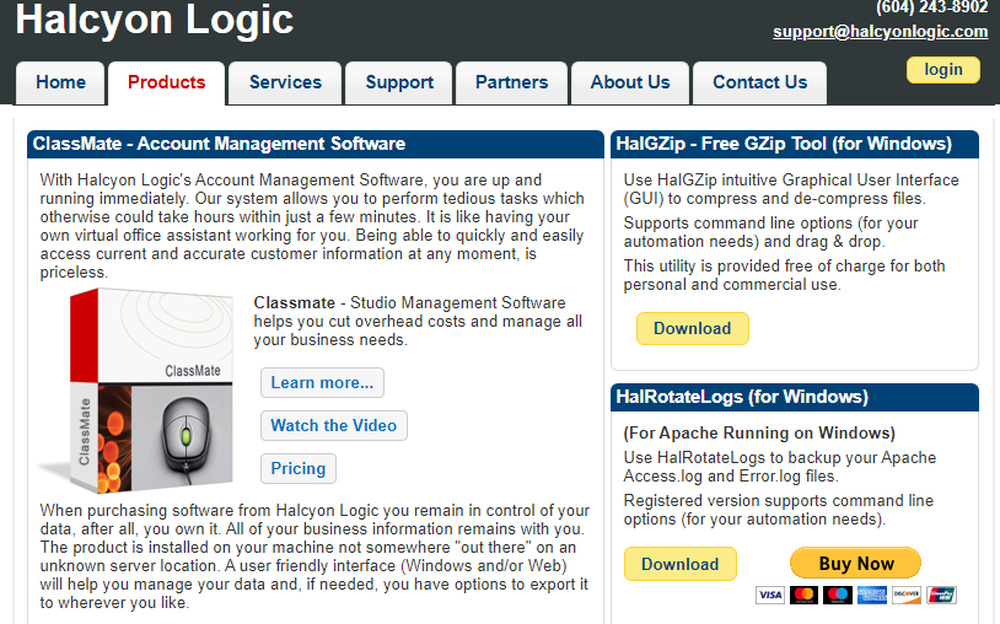
Task: Click the Discover card icon
Action: (x=906, y=595)
